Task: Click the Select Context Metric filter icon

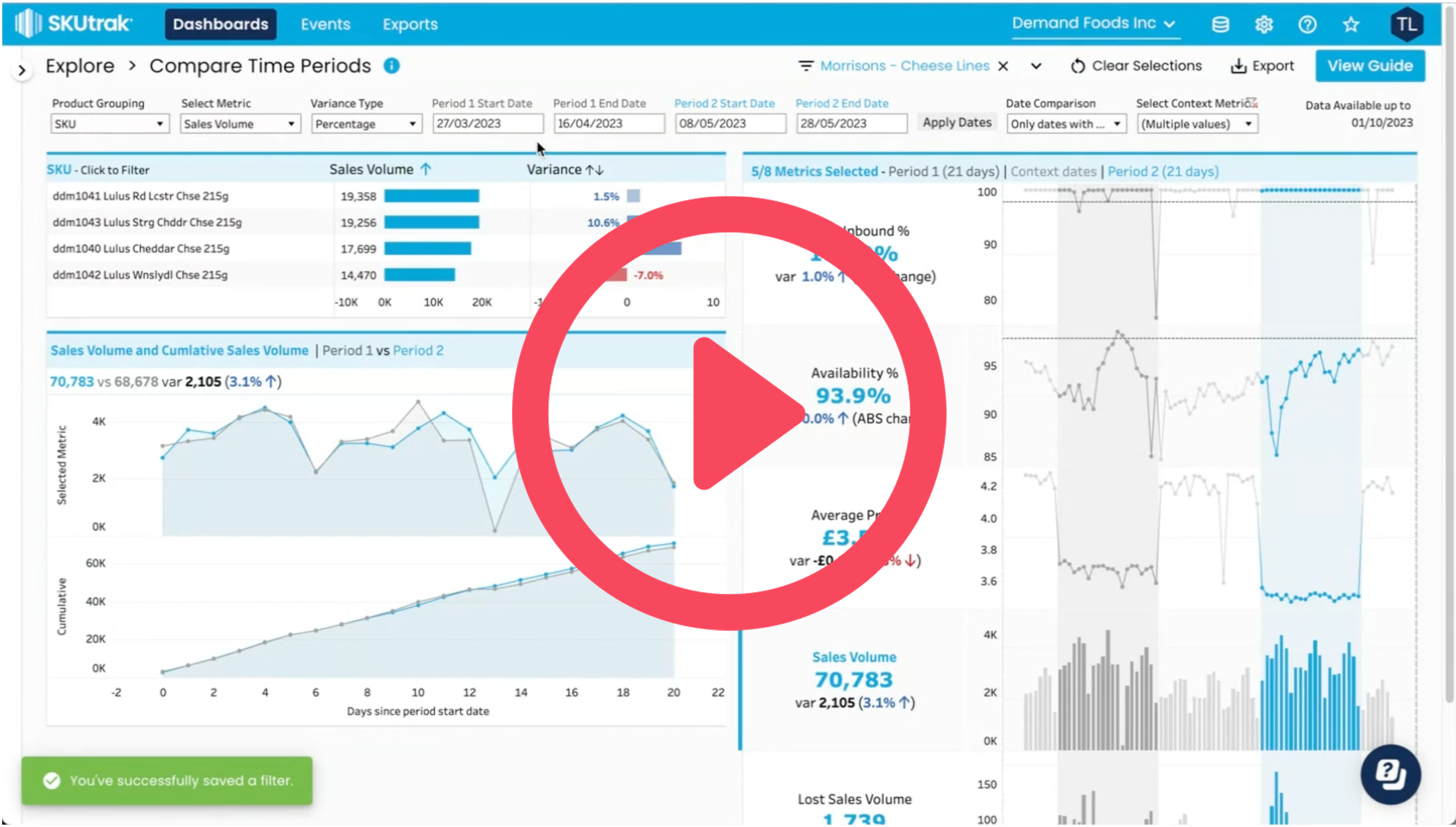Action: [1253, 103]
